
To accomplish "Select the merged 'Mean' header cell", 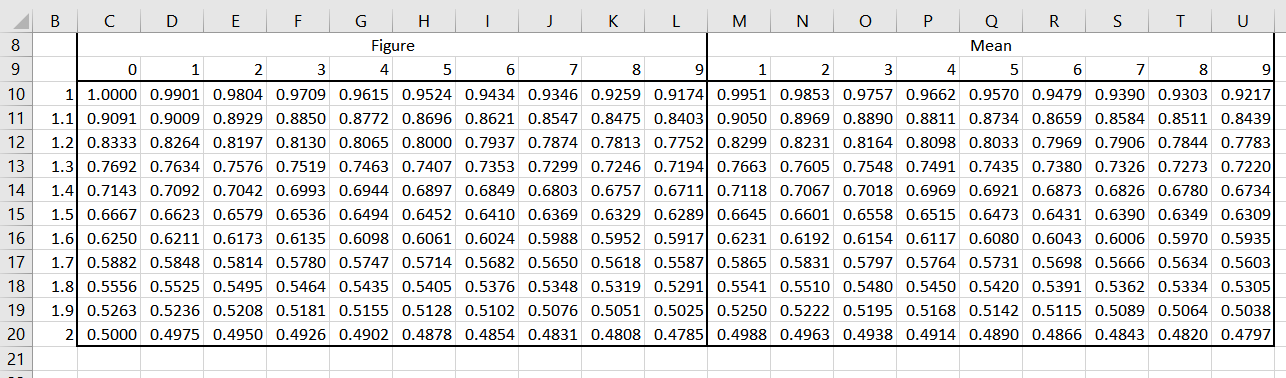I will click(x=990, y=46).
